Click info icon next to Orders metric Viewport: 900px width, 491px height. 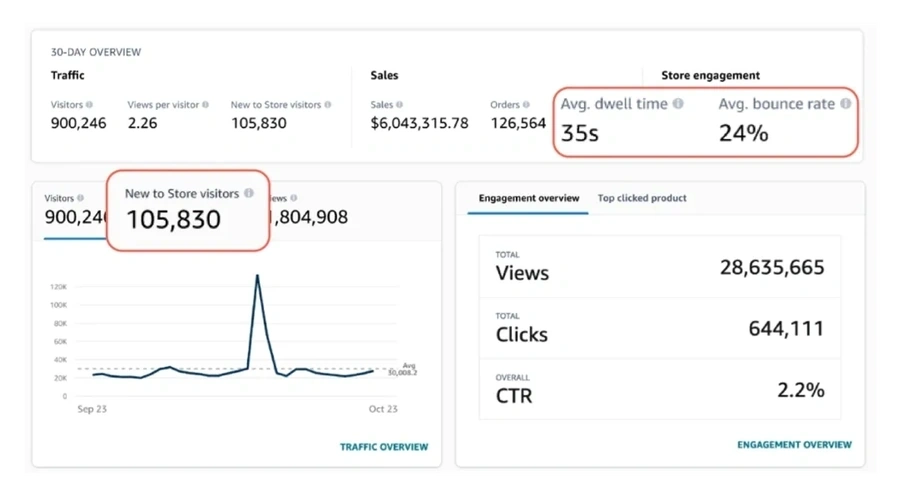coord(526,105)
